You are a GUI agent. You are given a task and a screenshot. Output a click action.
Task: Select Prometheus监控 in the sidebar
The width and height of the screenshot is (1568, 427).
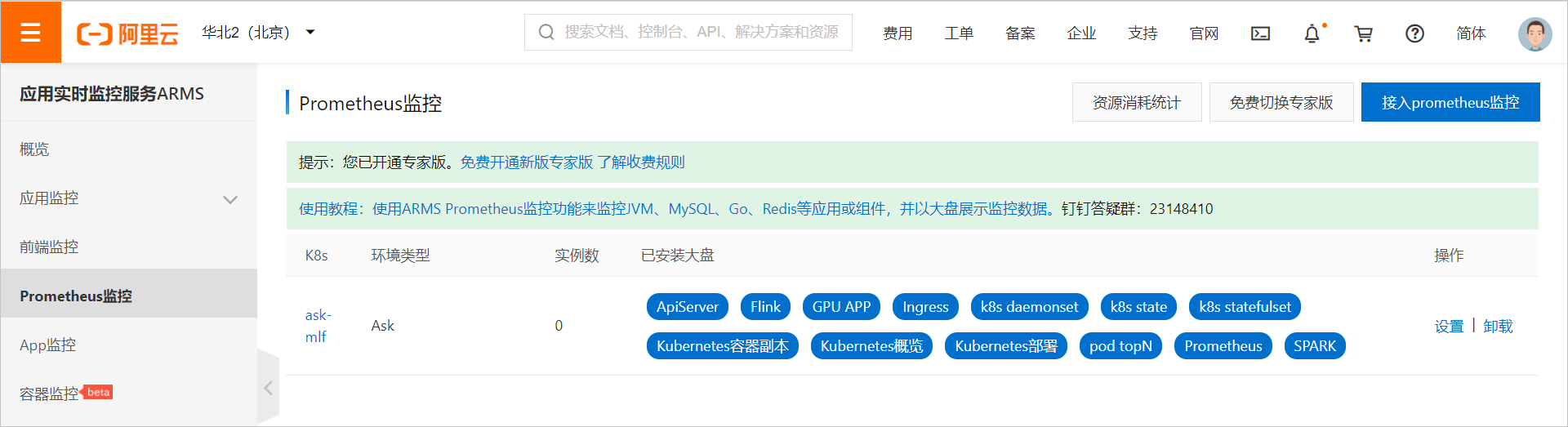(x=128, y=296)
